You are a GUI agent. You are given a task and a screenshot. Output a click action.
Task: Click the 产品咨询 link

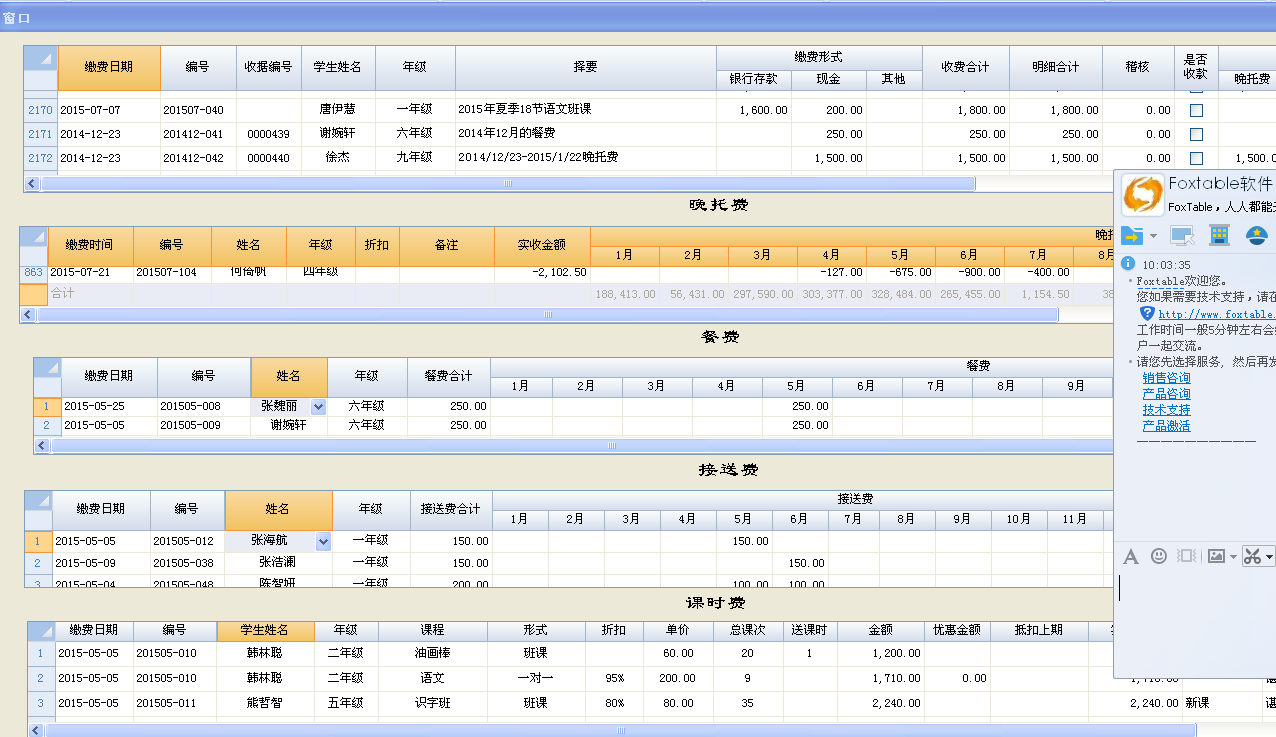[x=1166, y=394]
